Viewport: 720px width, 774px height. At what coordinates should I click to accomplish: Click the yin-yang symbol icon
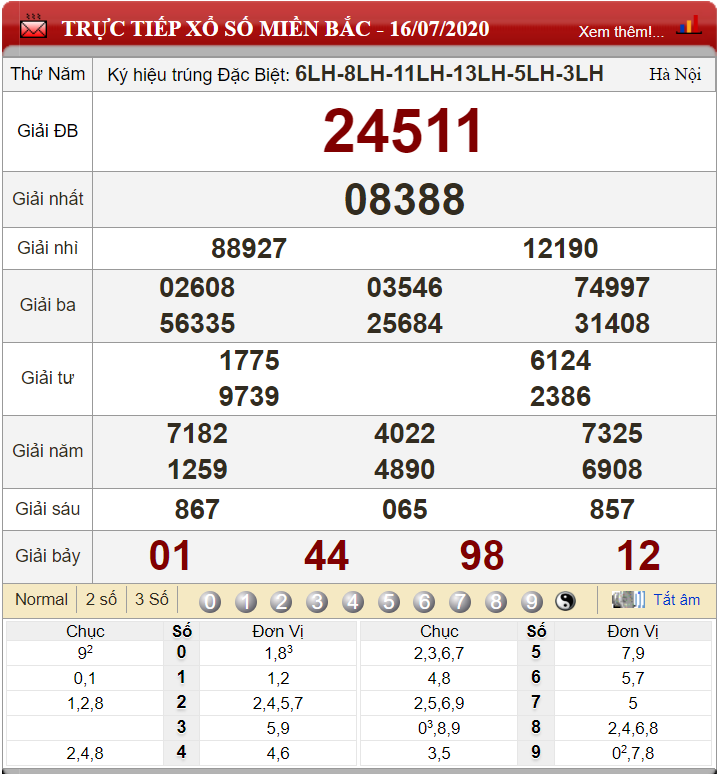pos(566,601)
